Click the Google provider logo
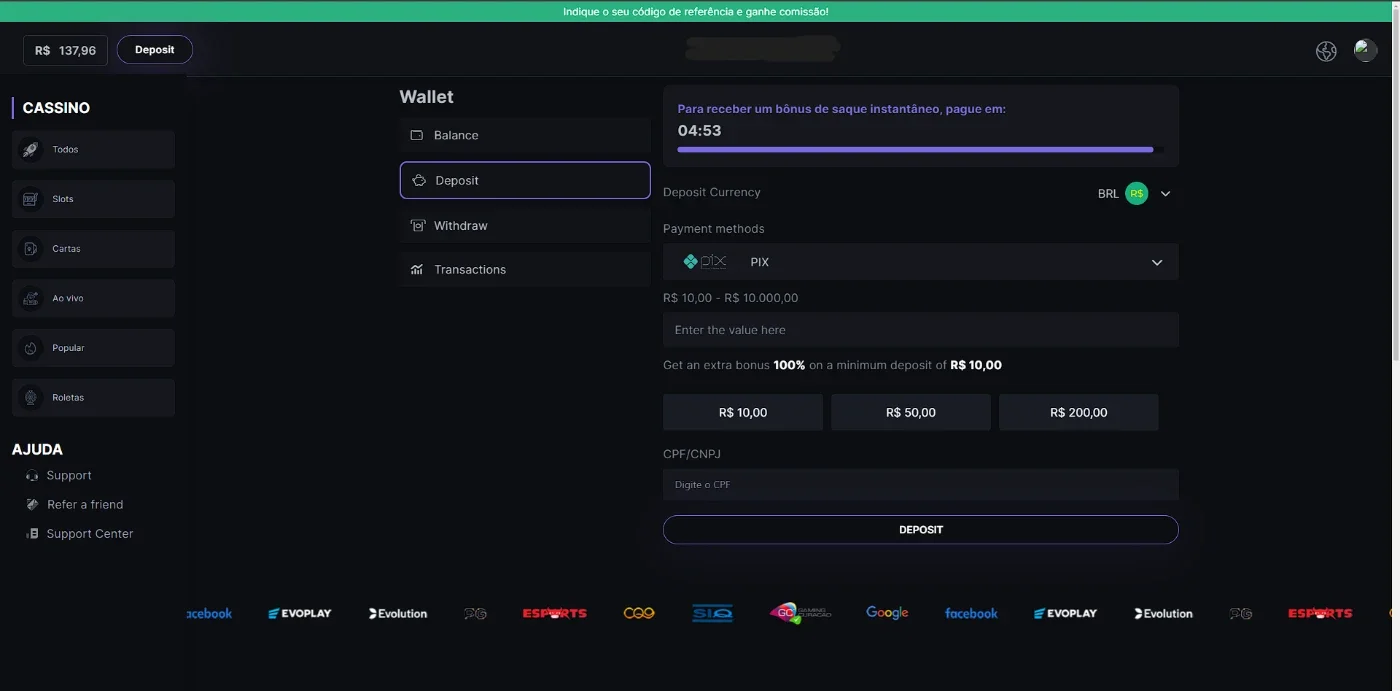This screenshot has height=691, width=1400. (x=887, y=613)
